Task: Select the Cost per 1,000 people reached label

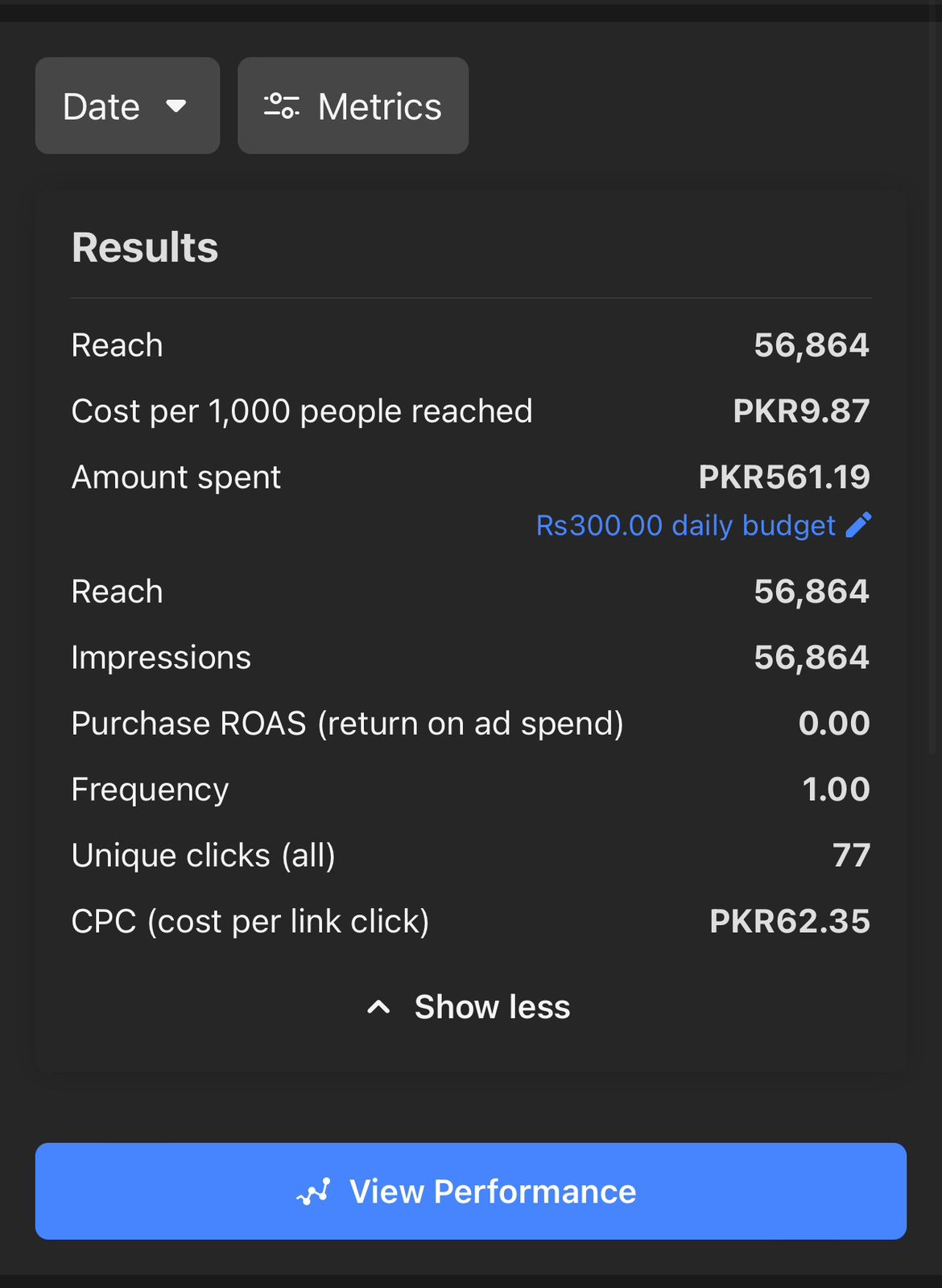Action: (x=302, y=411)
